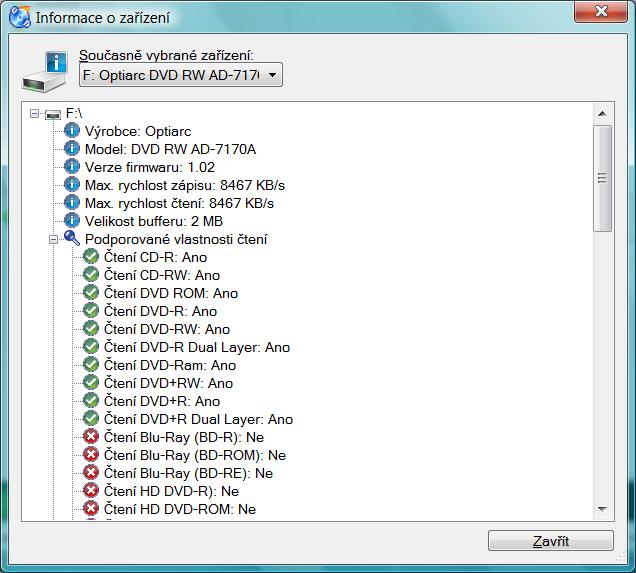Select the 'Čtení HD DVD-R): Ne' row
The image size is (636, 573).
tap(171, 491)
